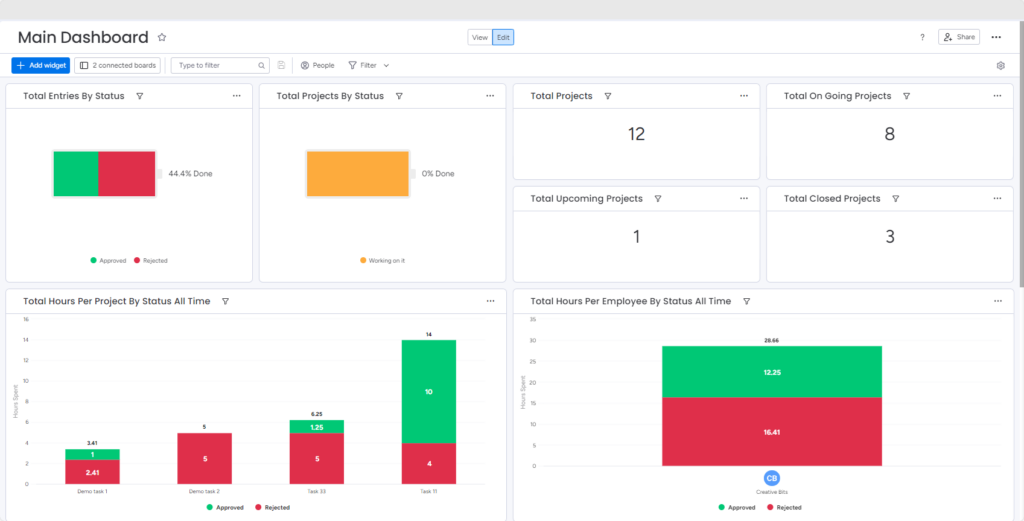Click the search magnifier in filter box
1024x521 pixels.
click(x=261, y=65)
